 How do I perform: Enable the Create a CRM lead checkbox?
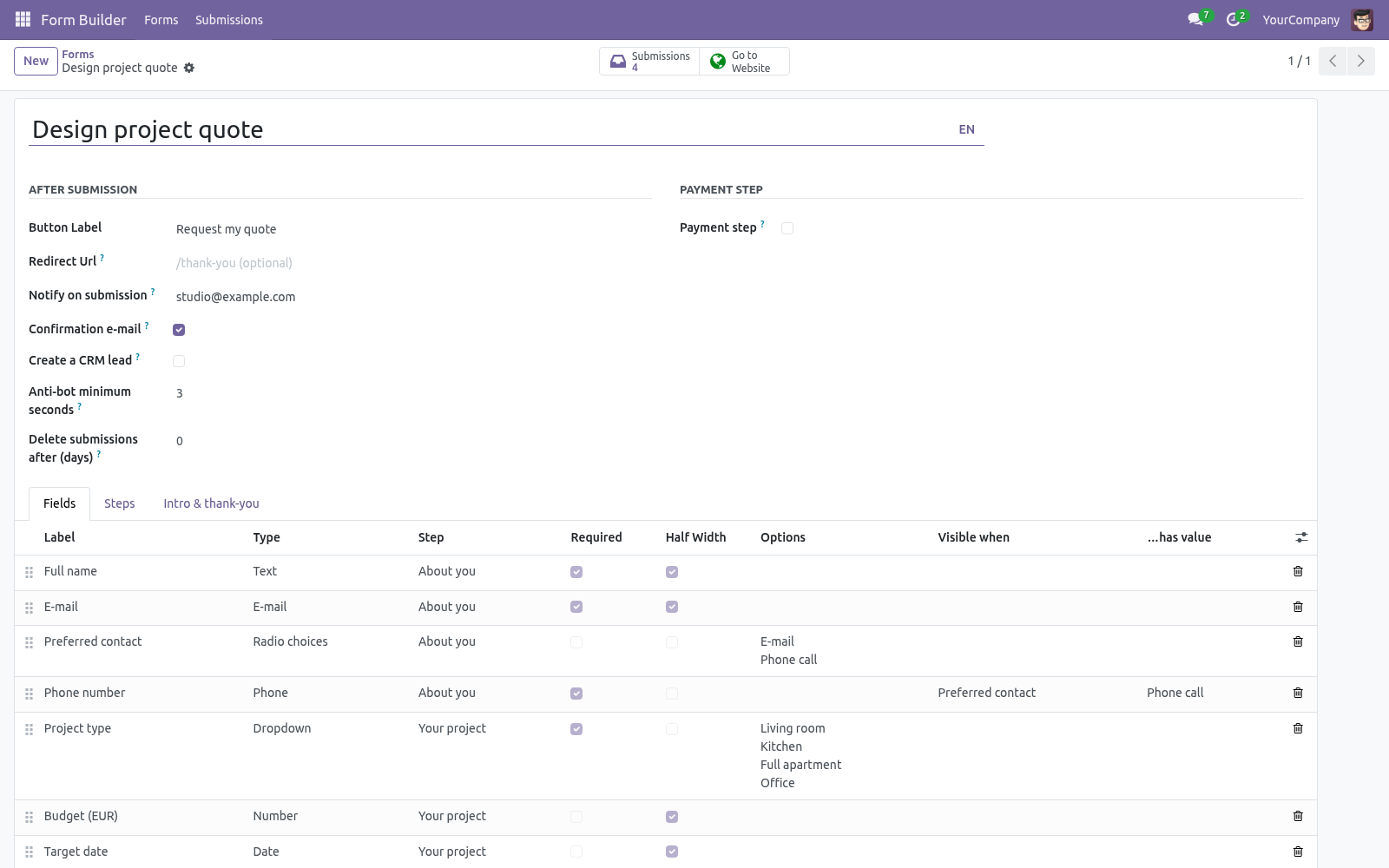[179, 361]
